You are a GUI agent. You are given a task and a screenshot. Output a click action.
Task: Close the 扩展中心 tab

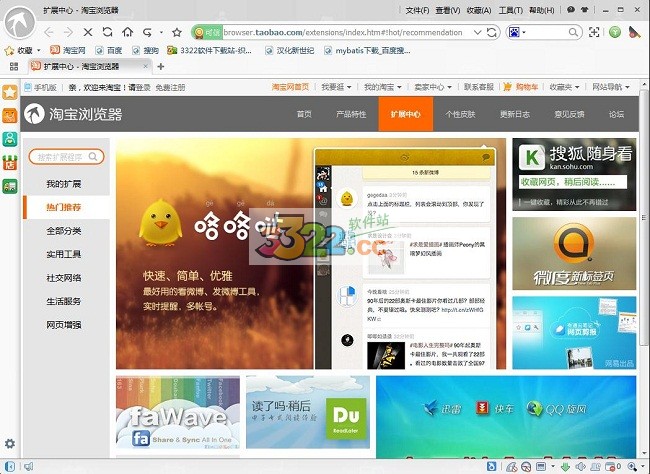[x=146, y=66]
